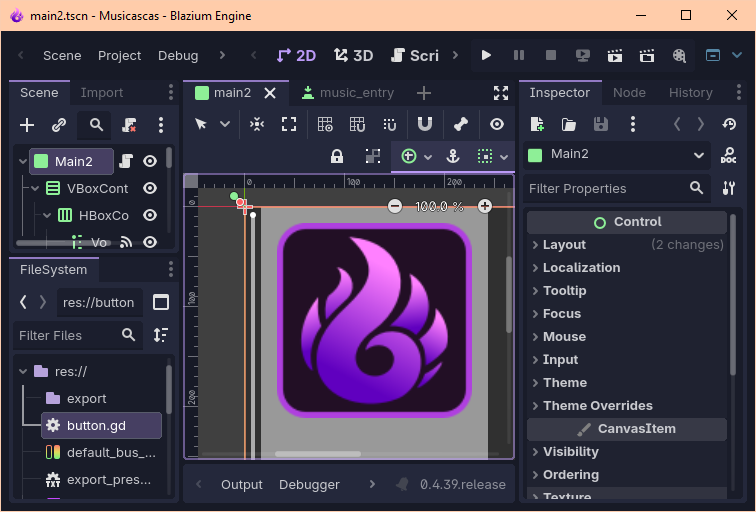This screenshot has height=512, width=756.
Task: Enable Movie Maker mode film reel icon
Action: [679, 55]
